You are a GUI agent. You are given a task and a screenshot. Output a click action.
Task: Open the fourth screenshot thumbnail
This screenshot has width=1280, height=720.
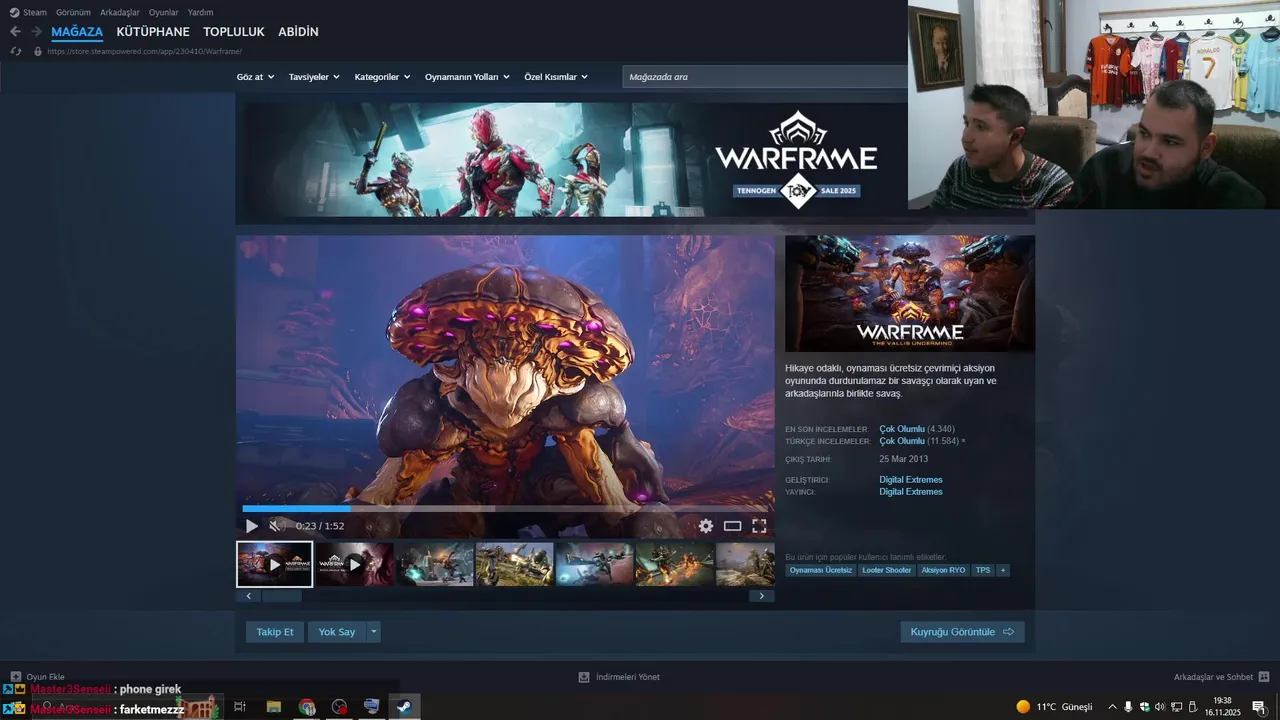point(515,564)
